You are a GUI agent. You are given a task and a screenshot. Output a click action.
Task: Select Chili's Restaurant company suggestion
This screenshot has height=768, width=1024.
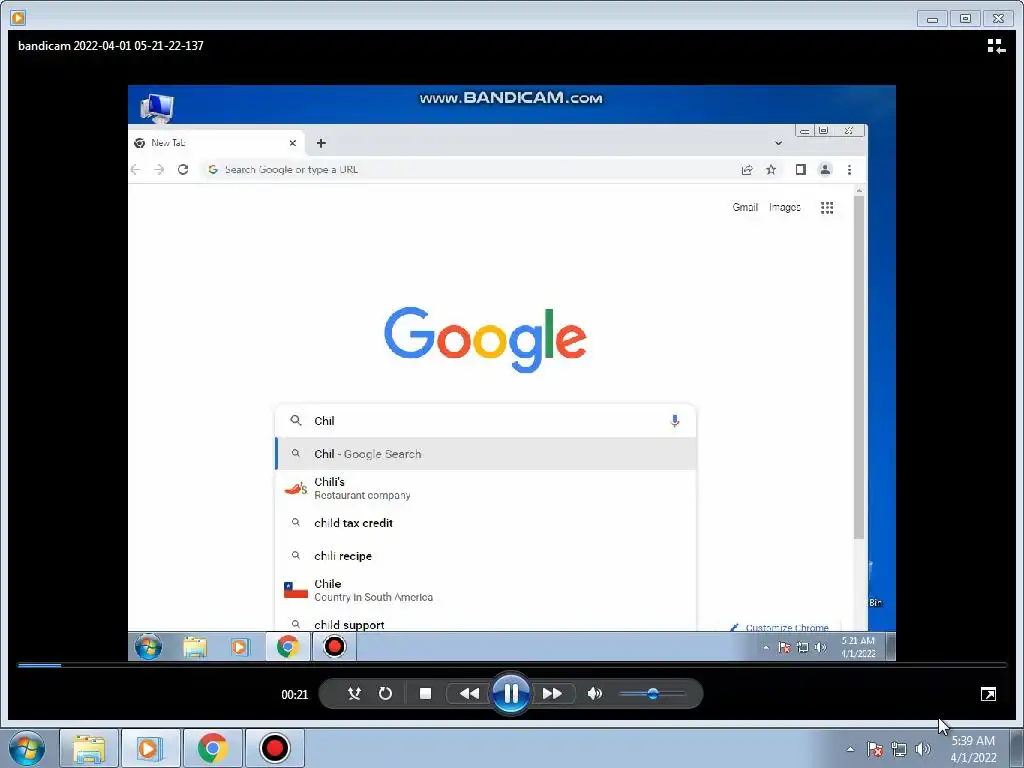pyautogui.click(x=485, y=488)
